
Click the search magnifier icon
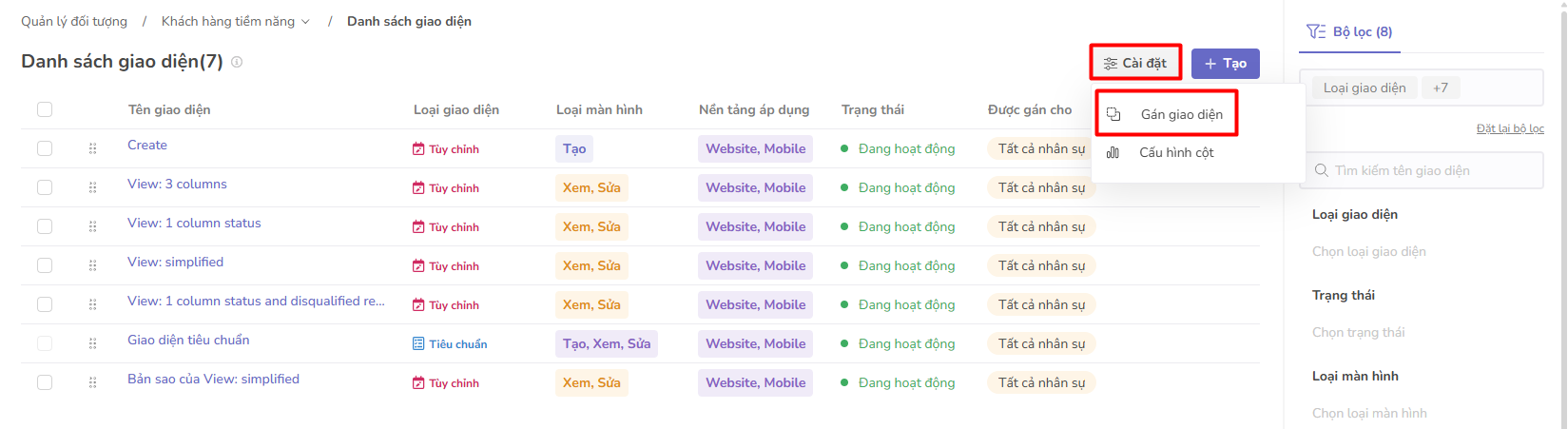pos(1322,170)
